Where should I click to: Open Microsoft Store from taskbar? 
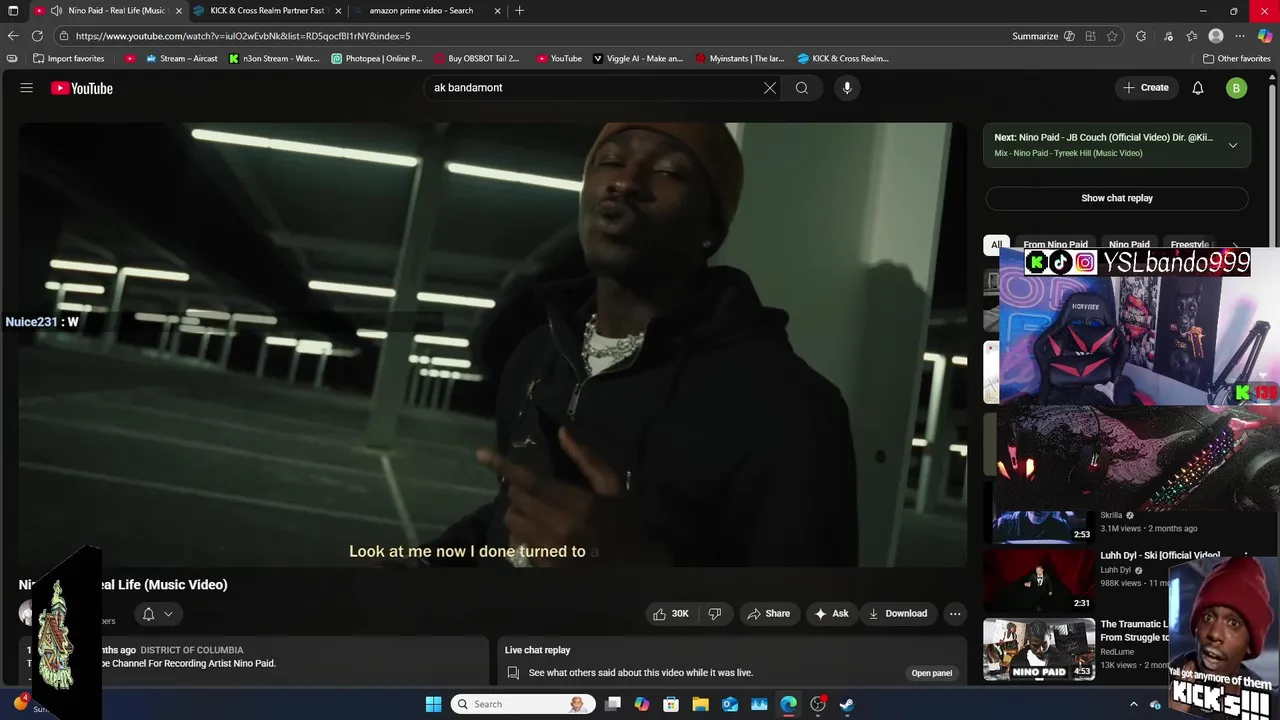[671, 704]
